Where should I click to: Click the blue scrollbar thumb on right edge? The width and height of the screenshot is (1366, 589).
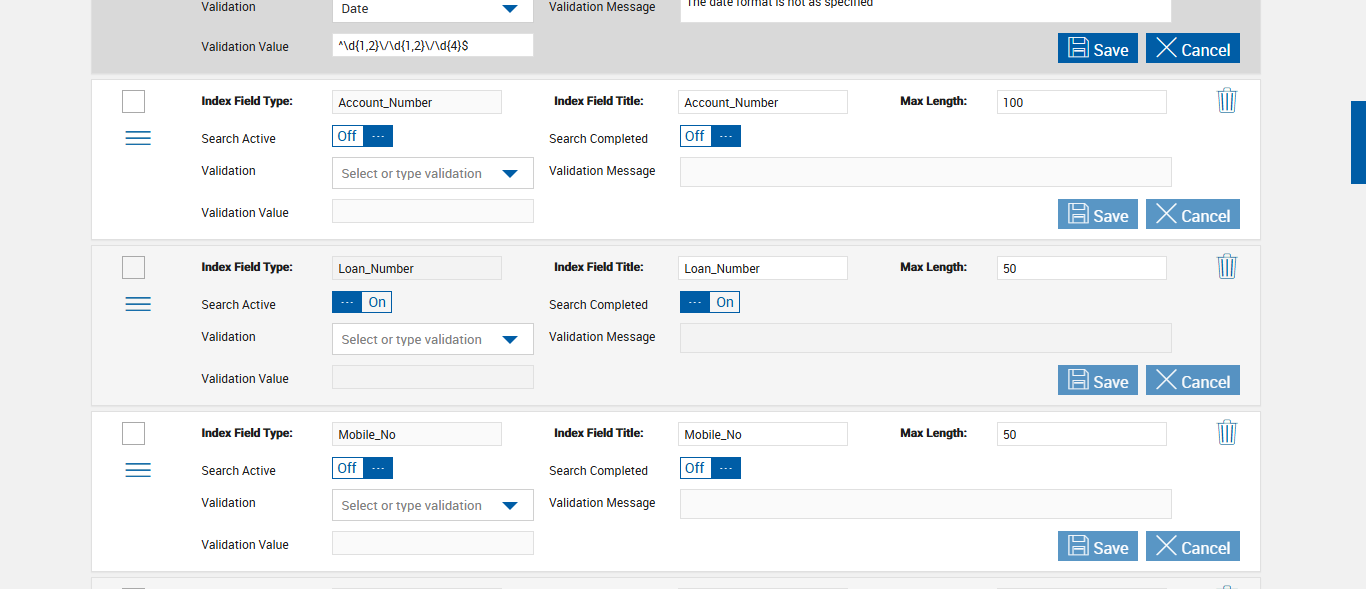click(1358, 142)
